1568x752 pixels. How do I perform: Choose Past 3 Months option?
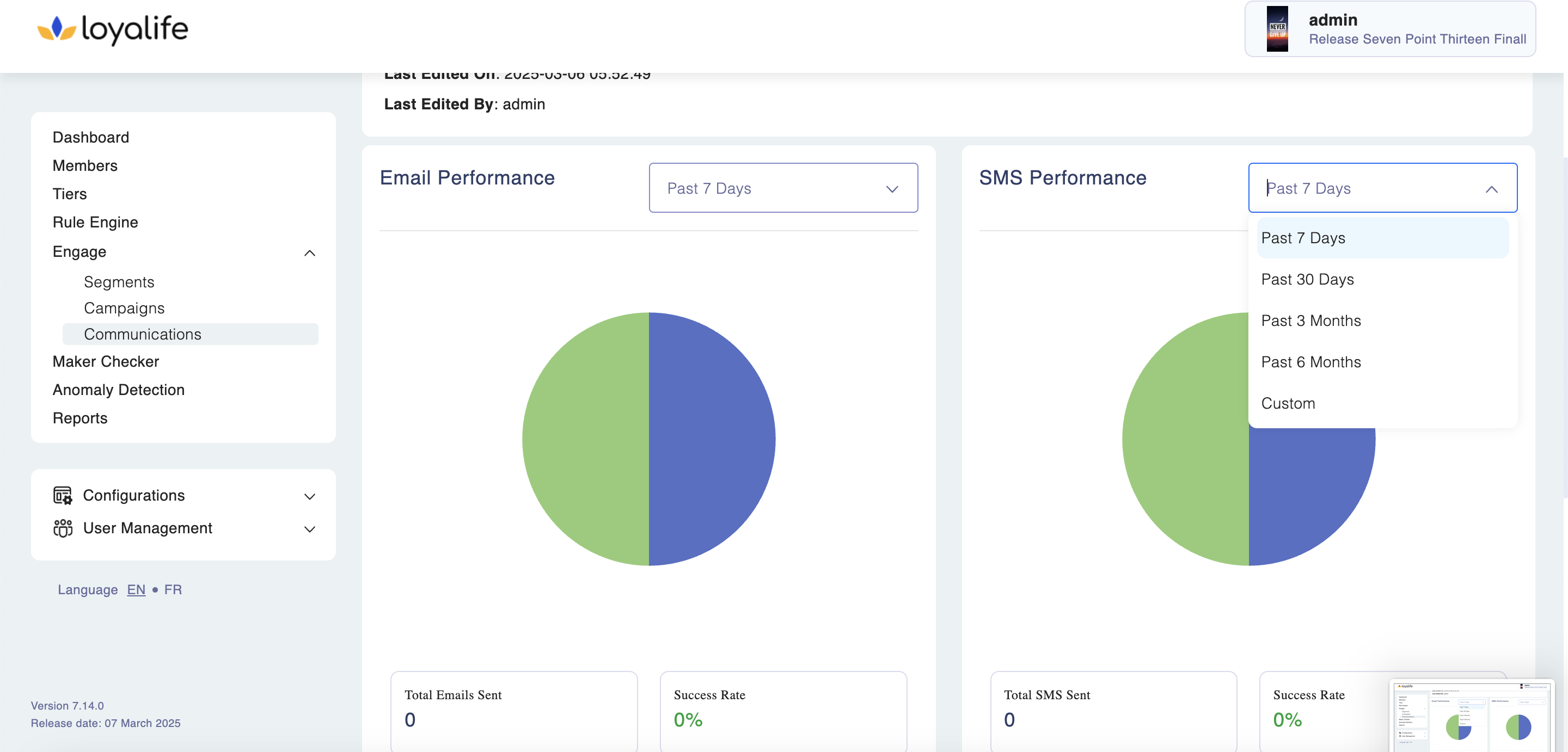coord(1310,320)
